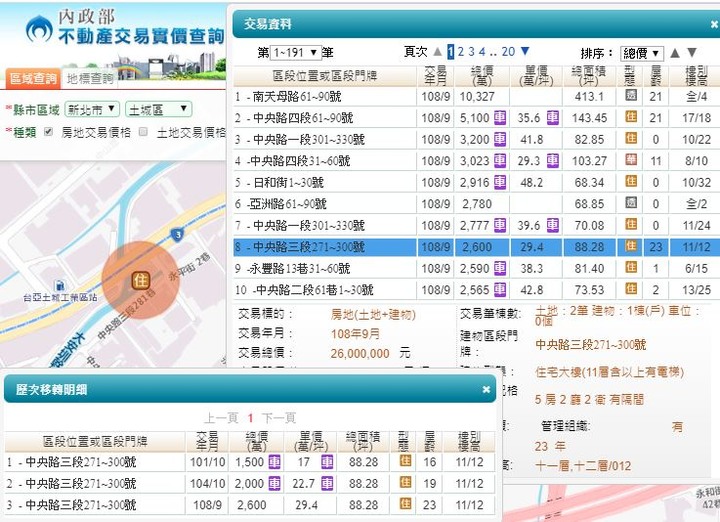
Task: Click history row with date 104/10
Action: [x=250, y=483]
